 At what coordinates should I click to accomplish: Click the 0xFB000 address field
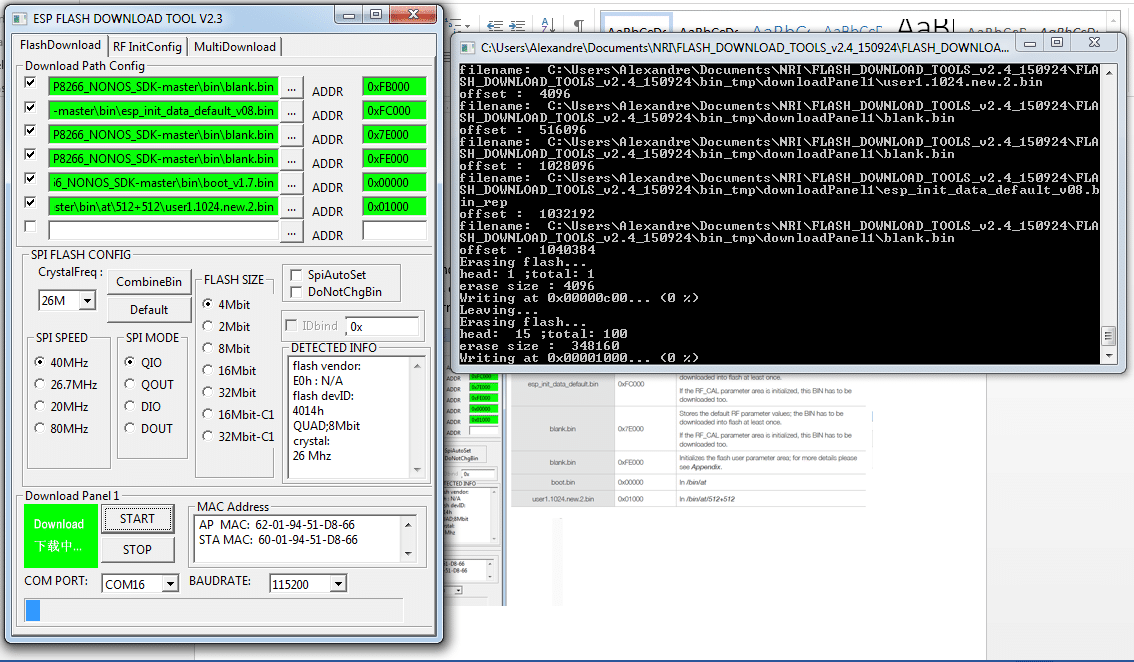(394, 87)
